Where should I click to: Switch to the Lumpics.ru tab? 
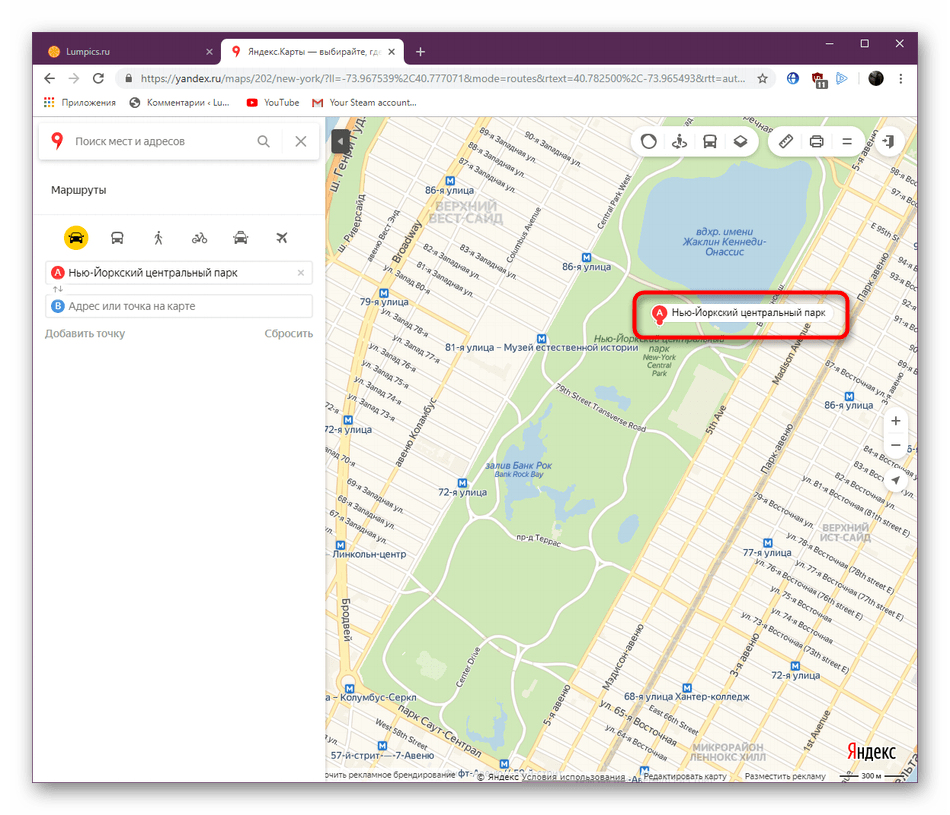tap(127, 52)
